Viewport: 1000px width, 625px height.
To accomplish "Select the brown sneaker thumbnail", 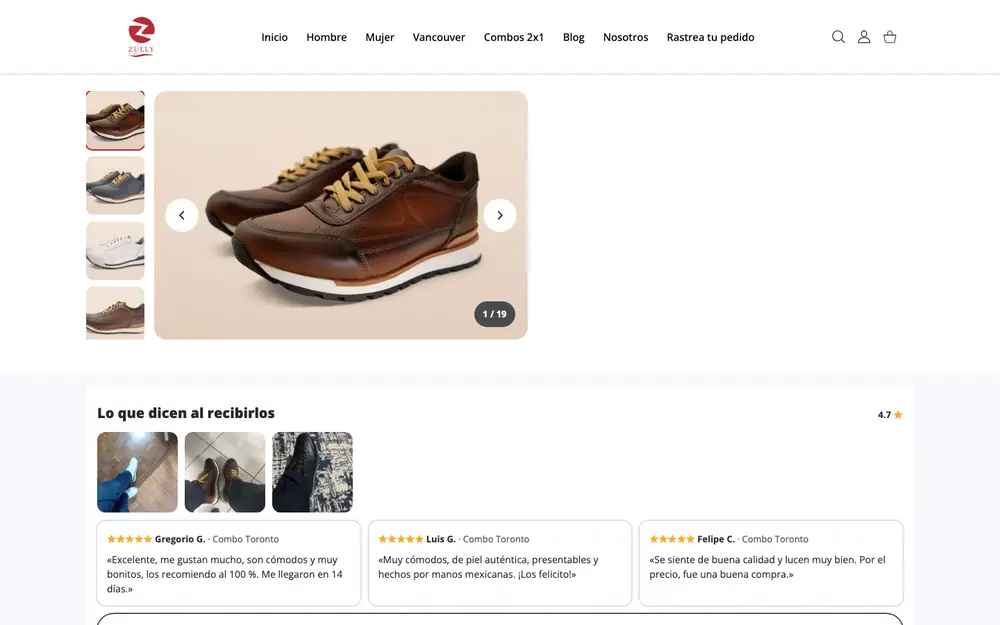I will tap(115, 121).
